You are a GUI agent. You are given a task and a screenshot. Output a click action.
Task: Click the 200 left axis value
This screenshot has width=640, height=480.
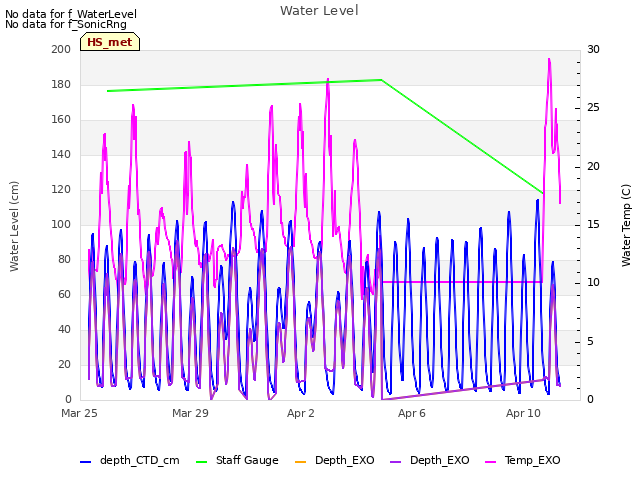(61, 49)
